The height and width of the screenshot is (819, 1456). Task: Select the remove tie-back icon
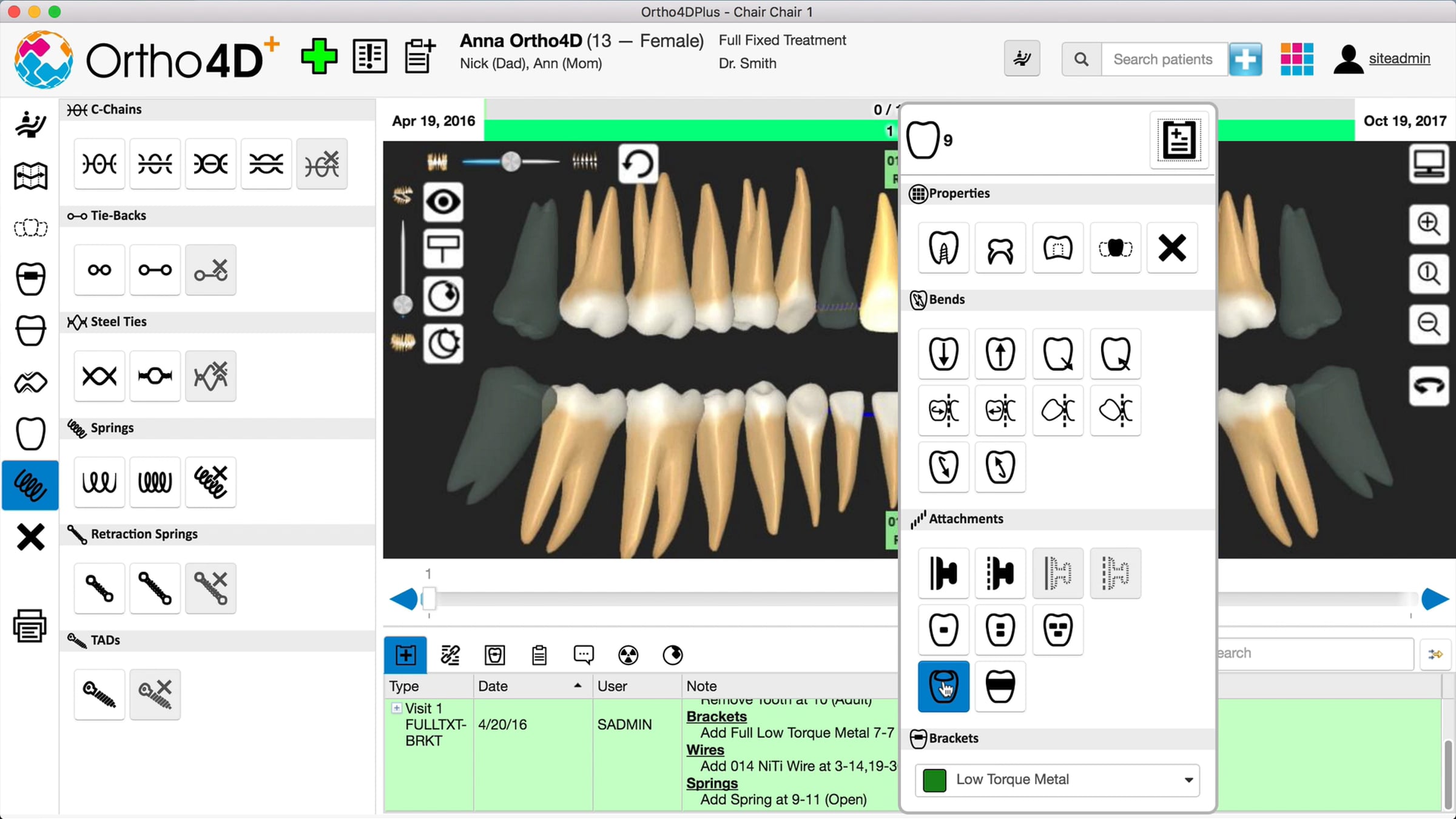[211, 270]
